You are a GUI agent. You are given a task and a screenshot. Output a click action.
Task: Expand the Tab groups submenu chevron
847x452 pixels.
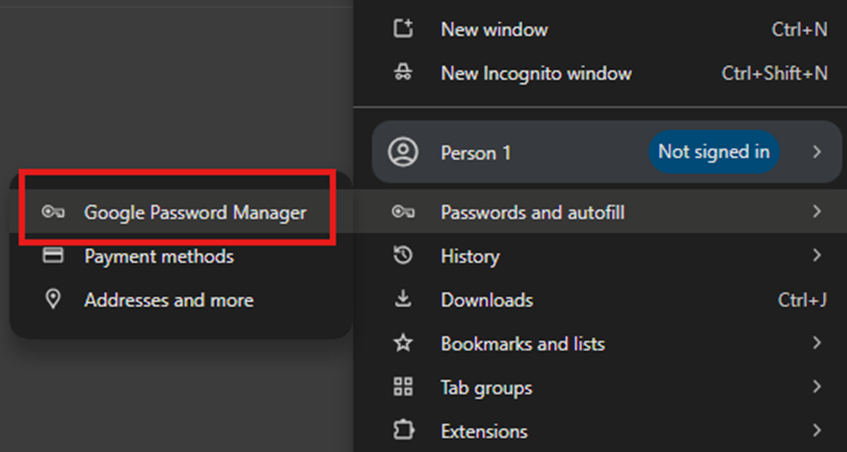817,387
